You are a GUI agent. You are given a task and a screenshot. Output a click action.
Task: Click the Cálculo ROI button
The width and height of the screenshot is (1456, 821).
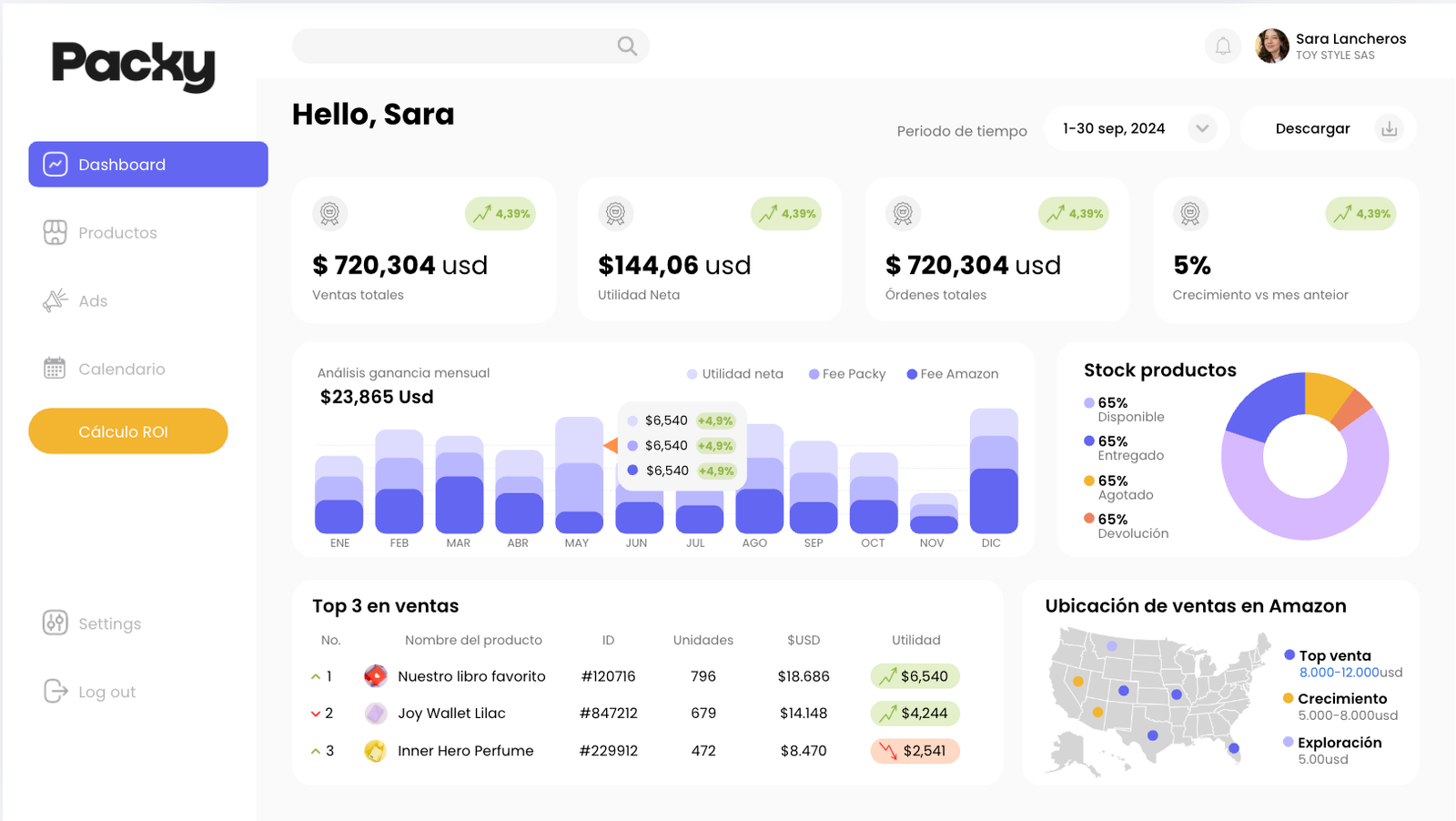click(128, 431)
